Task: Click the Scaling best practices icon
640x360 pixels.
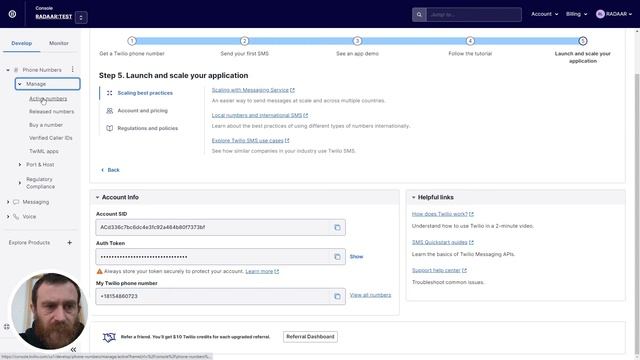Action: (x=109, y=93)
